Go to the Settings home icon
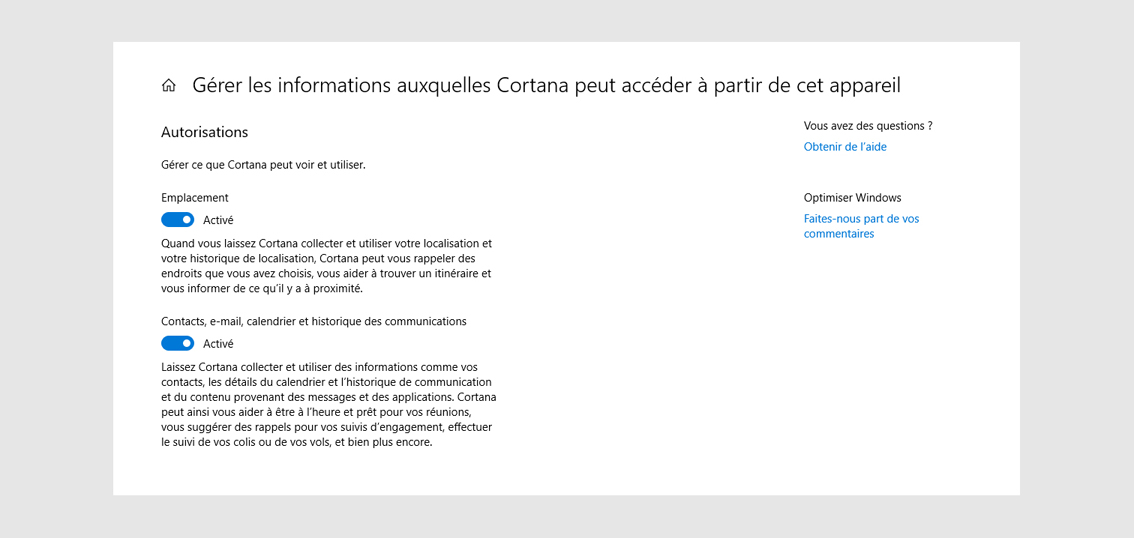 click(169, 86)
